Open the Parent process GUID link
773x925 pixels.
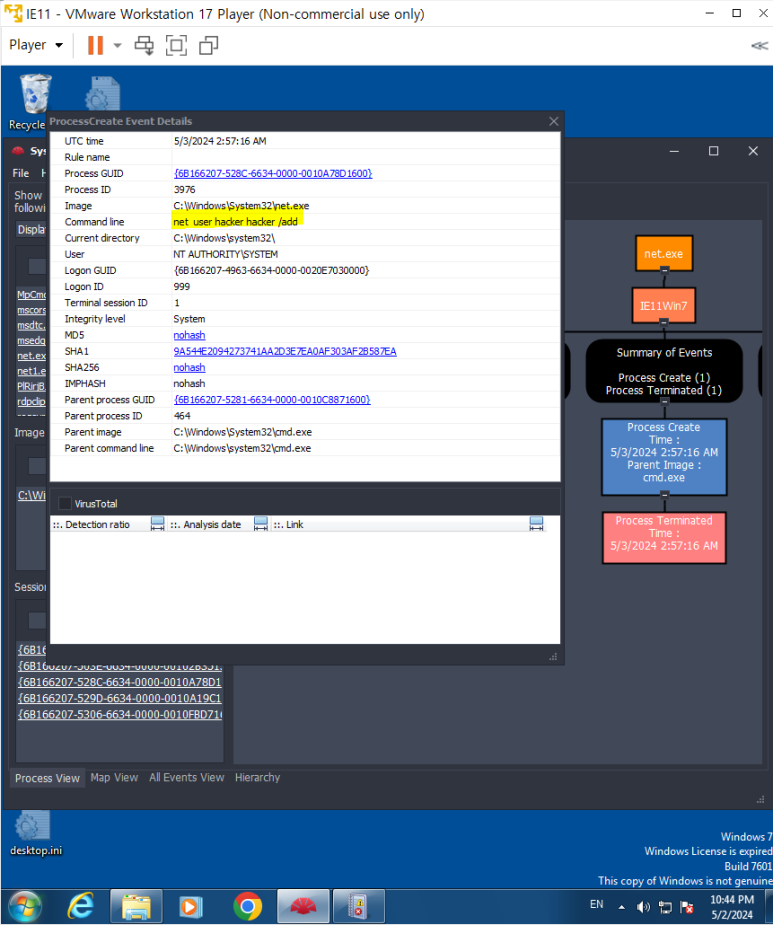(x=272, y=399)
